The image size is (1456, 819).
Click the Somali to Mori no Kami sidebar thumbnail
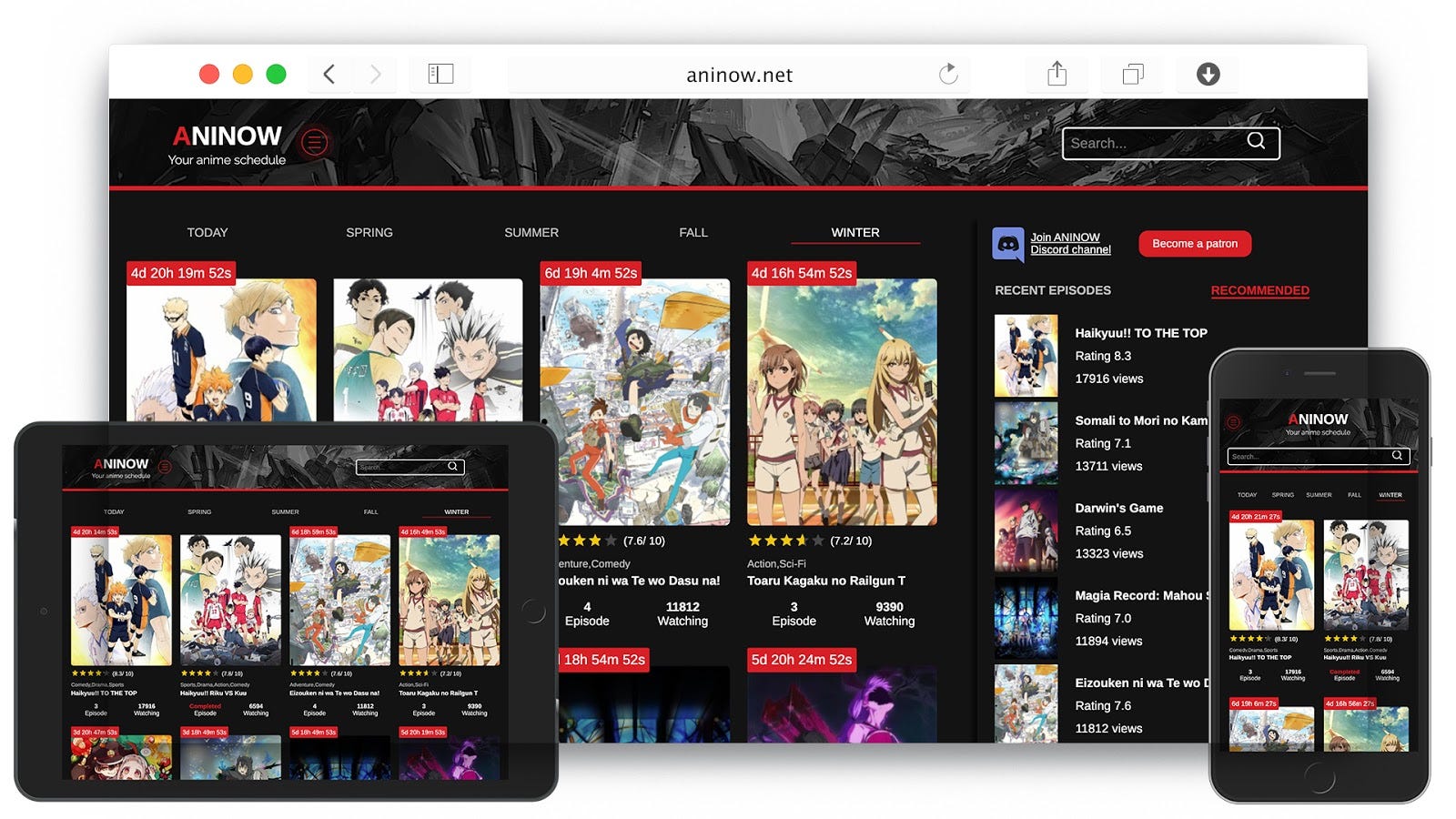(1026, 443)
